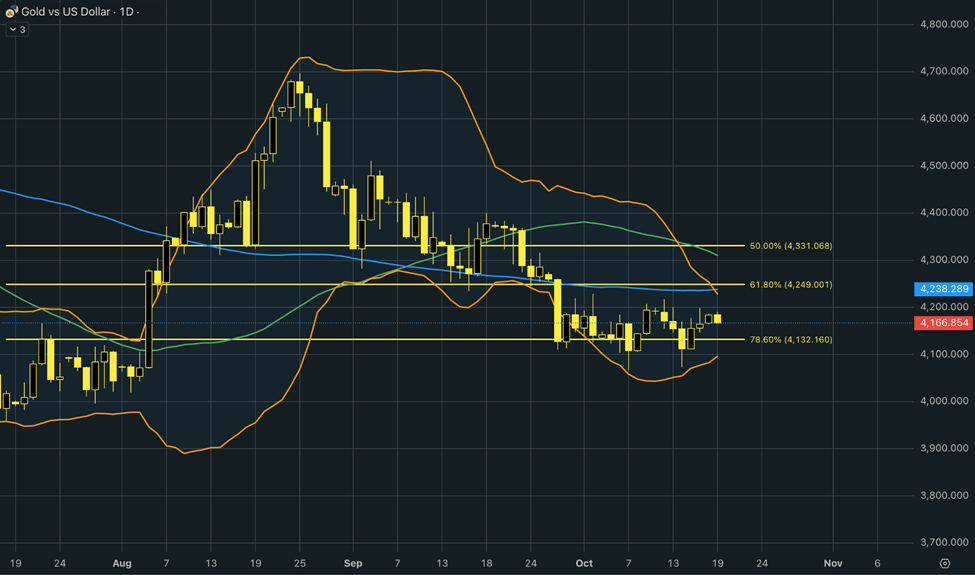Viewport: 975px width, 575px height.
Task: Select the blue 4,238.289 price label
Action: [944, 289]
